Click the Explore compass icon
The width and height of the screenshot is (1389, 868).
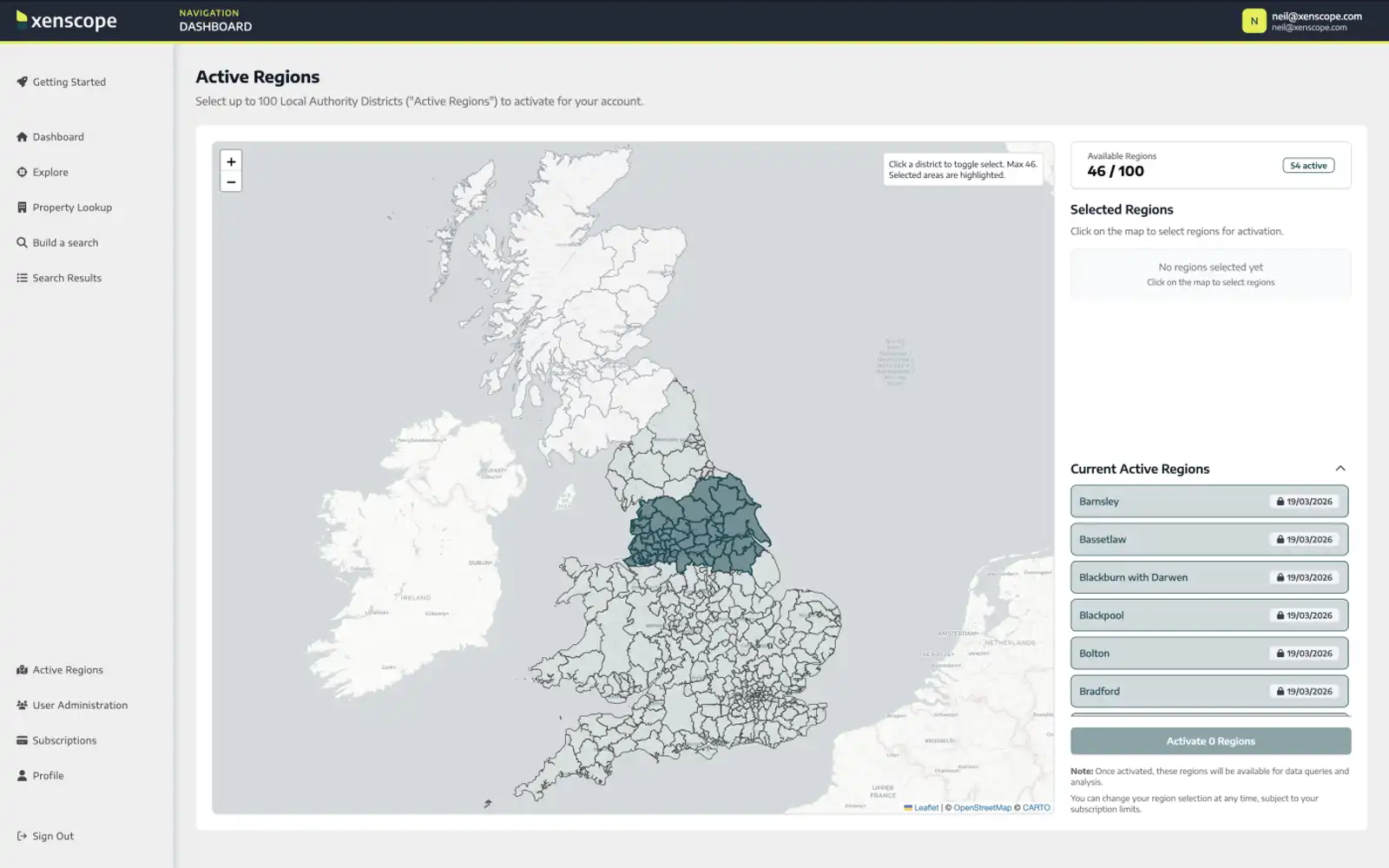click(x=22, y=172)
